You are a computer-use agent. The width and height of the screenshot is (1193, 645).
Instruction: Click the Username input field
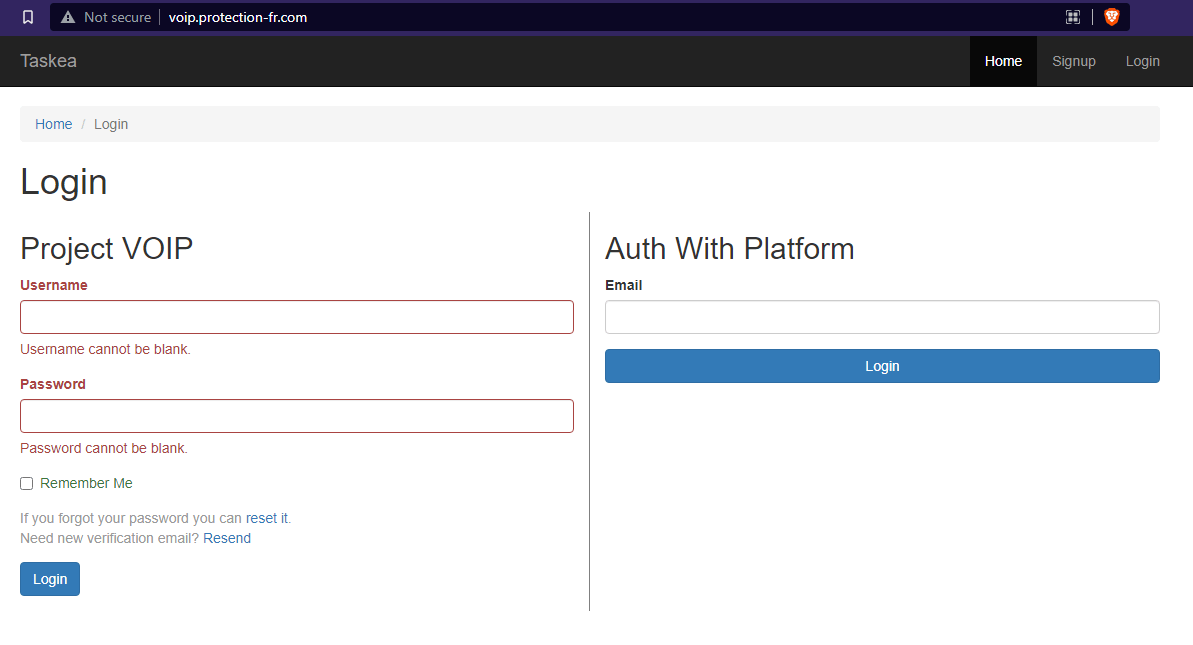297,317
